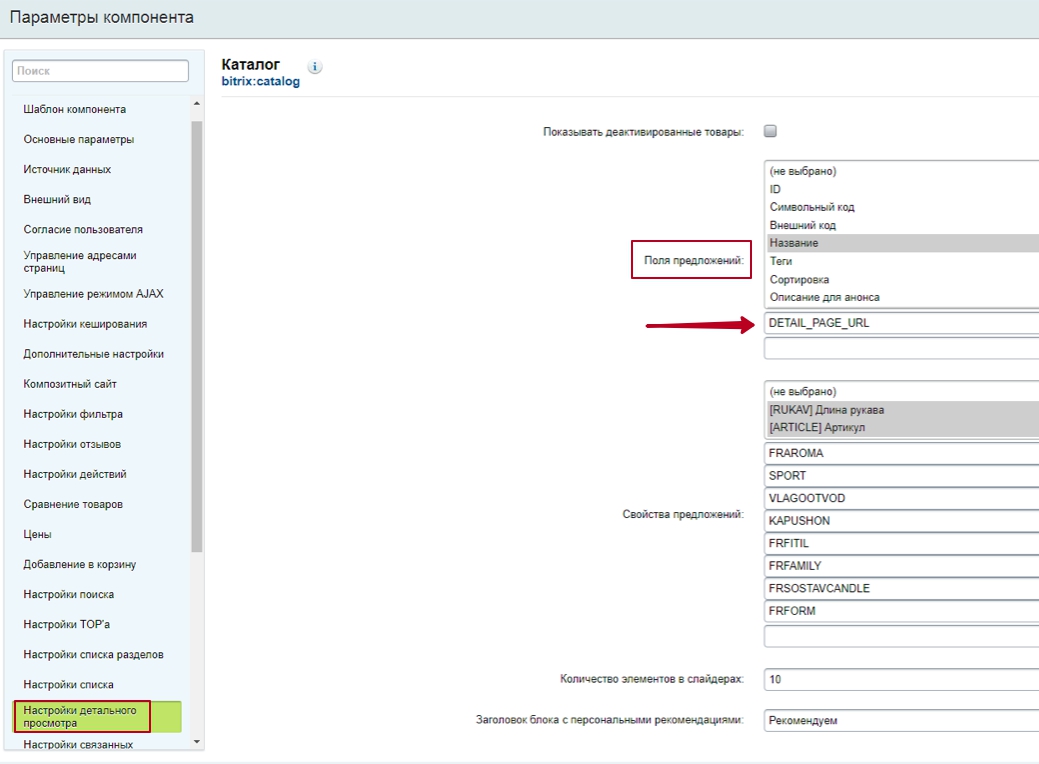The width and height of the screenshot is (1039, 764).
Task: Click the info icon next to Каталог
Action: [x=315, y=67]
